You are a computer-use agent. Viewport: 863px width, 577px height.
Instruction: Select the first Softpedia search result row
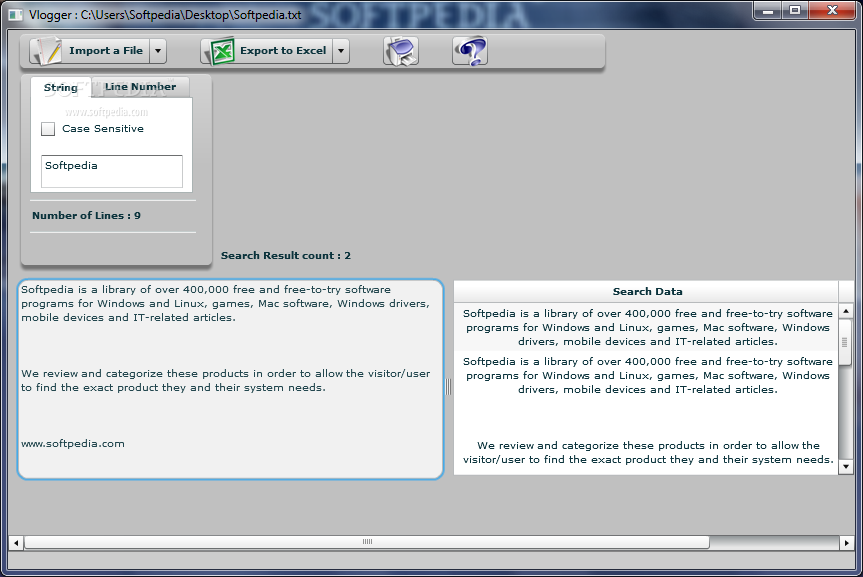click(x=647, y=328)
